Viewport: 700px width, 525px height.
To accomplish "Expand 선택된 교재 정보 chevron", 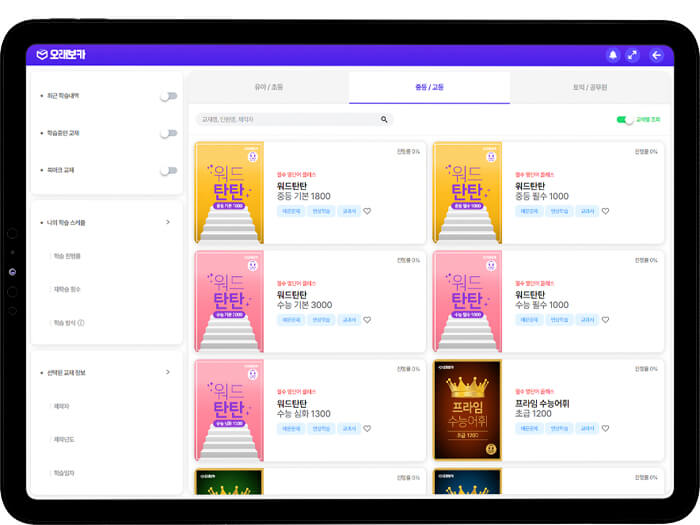I will click(168, 372).
